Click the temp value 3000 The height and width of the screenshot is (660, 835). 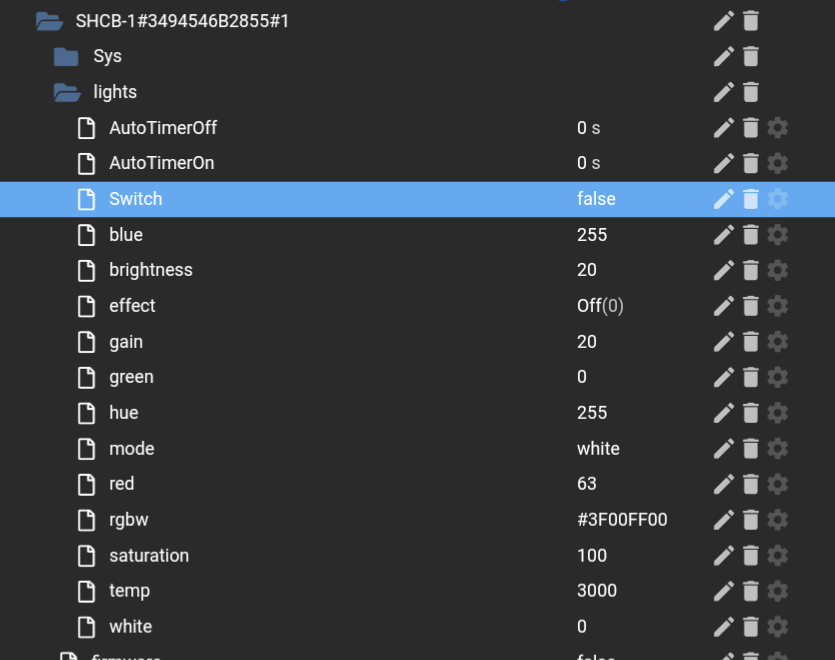pyautogui.click(x=597, y=591)
